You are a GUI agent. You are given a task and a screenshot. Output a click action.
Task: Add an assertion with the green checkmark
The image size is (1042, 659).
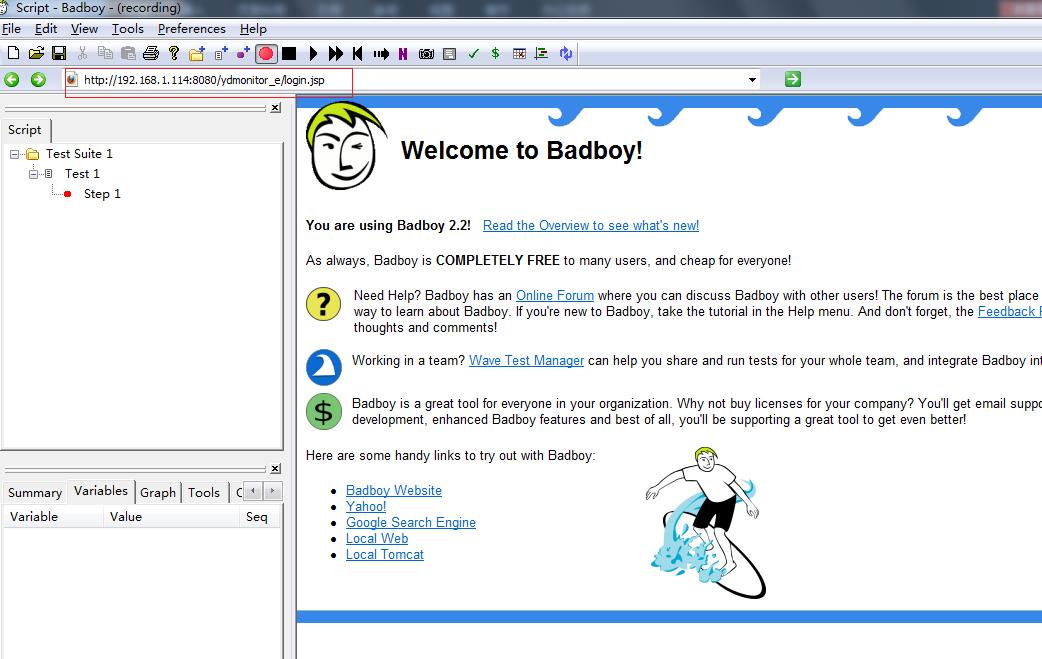[x=473, y=53]
